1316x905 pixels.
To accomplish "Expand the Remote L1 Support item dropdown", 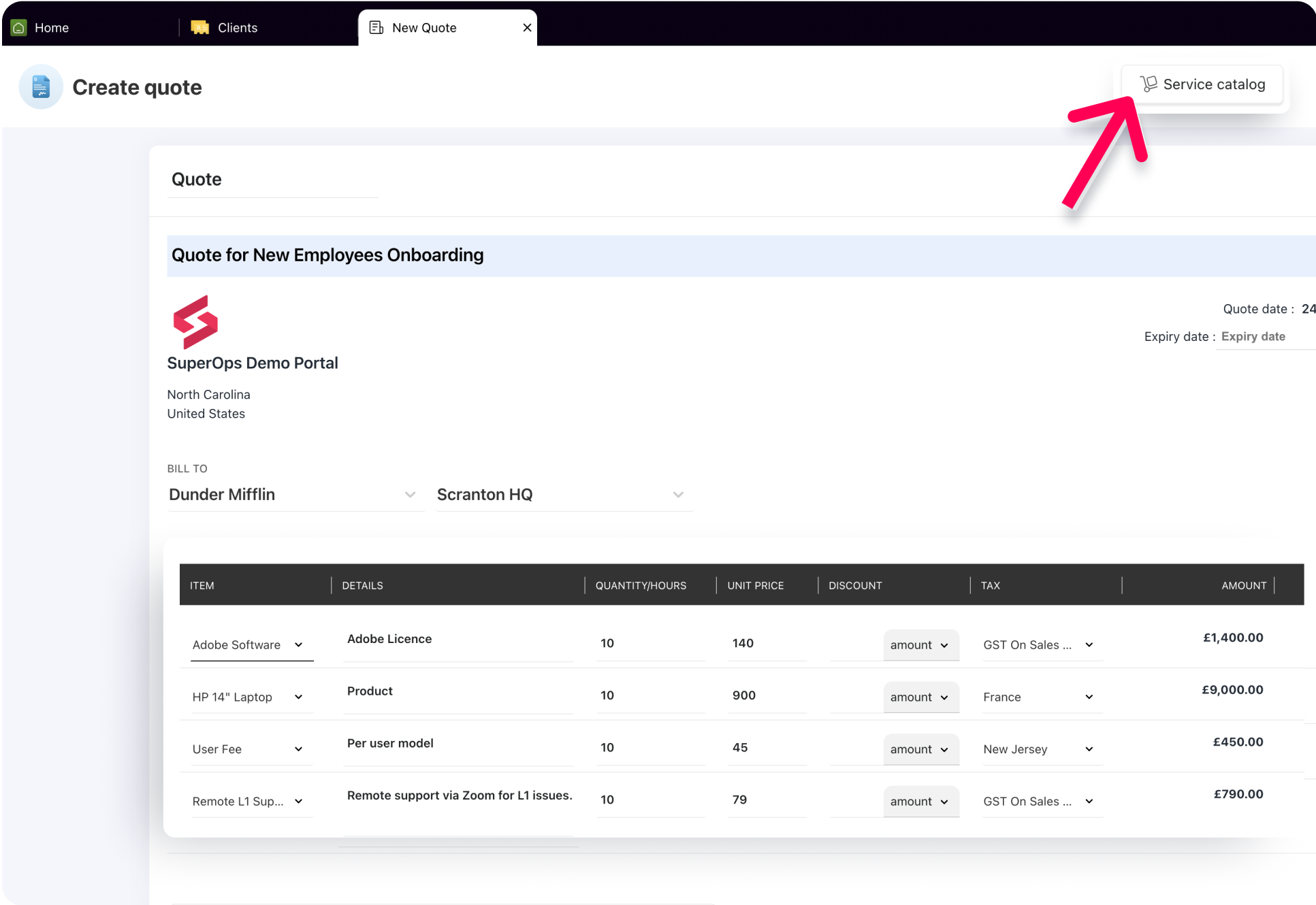I will point(299,801).
